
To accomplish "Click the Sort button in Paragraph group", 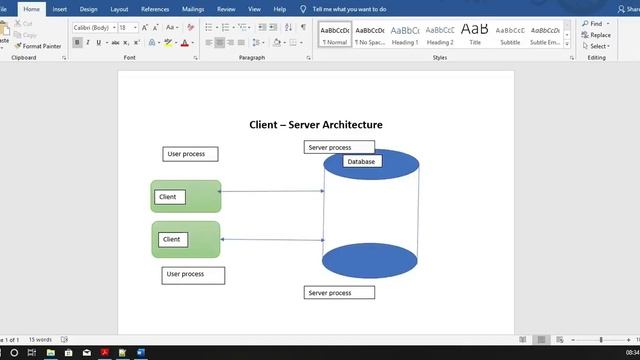I will (x=289, y=27).
